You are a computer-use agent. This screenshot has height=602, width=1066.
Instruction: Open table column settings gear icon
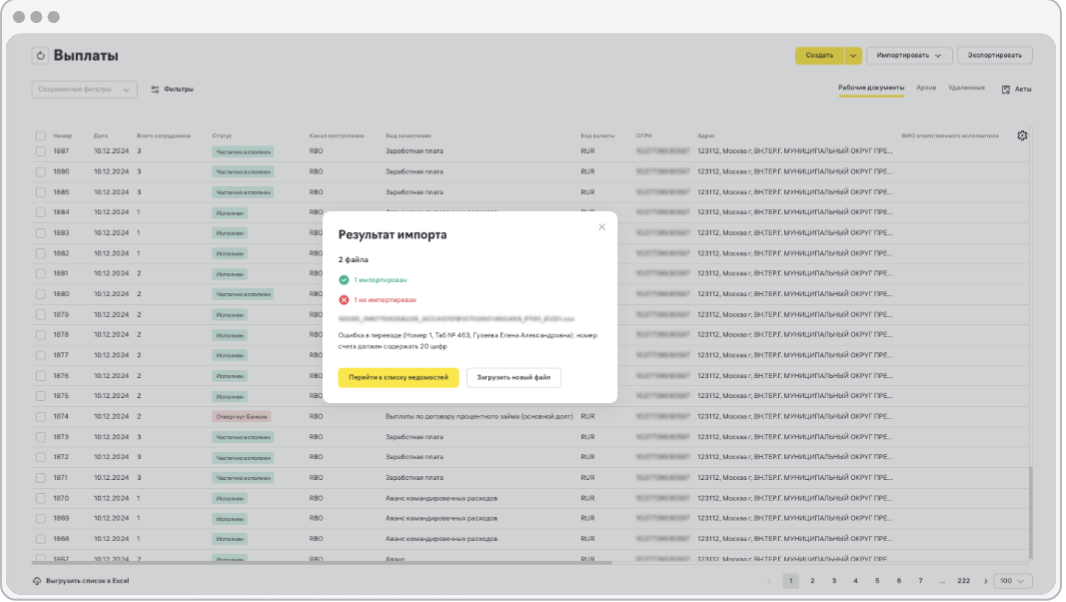coord(1022,136)
